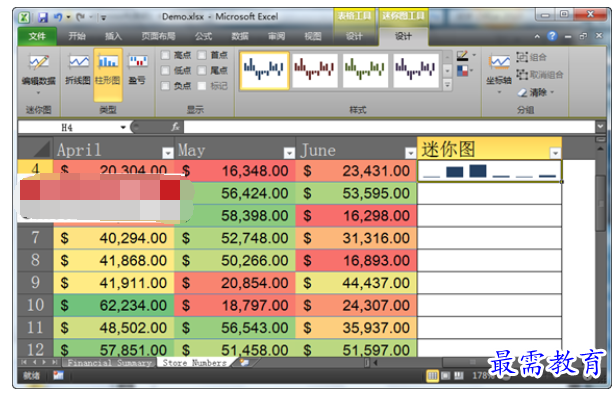Expand the sparkline style gallery More arrow
Viewport: 612px width, 394px height.
448,84
